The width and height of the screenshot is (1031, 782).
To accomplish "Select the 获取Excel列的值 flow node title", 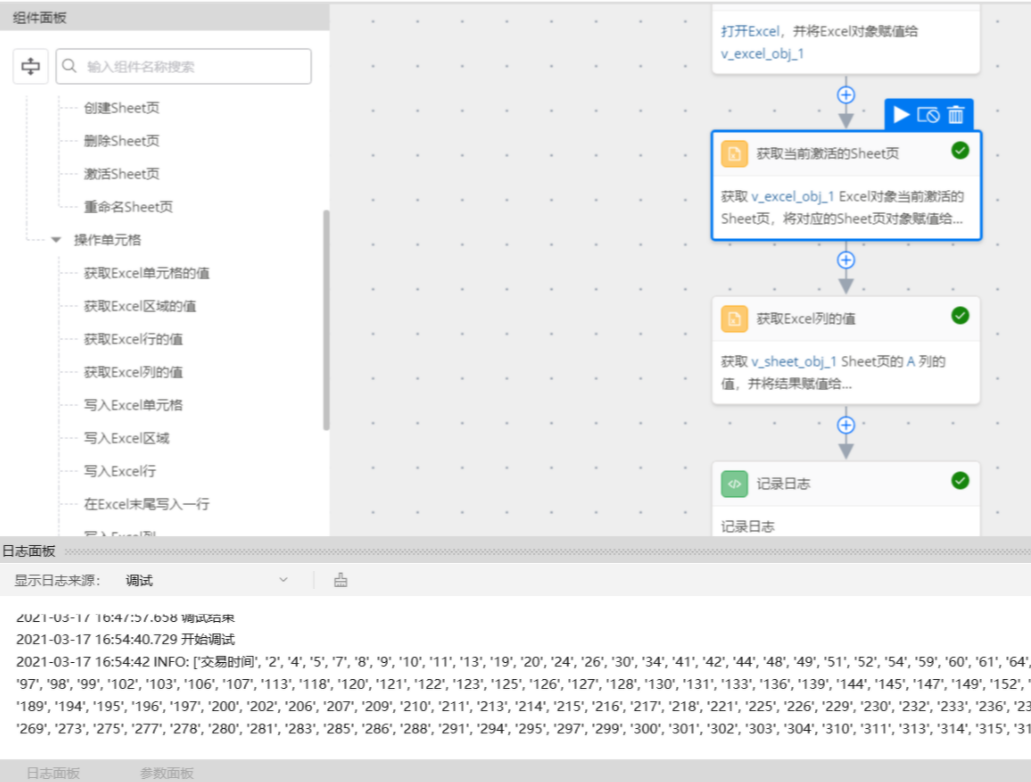I will point(806,319).
